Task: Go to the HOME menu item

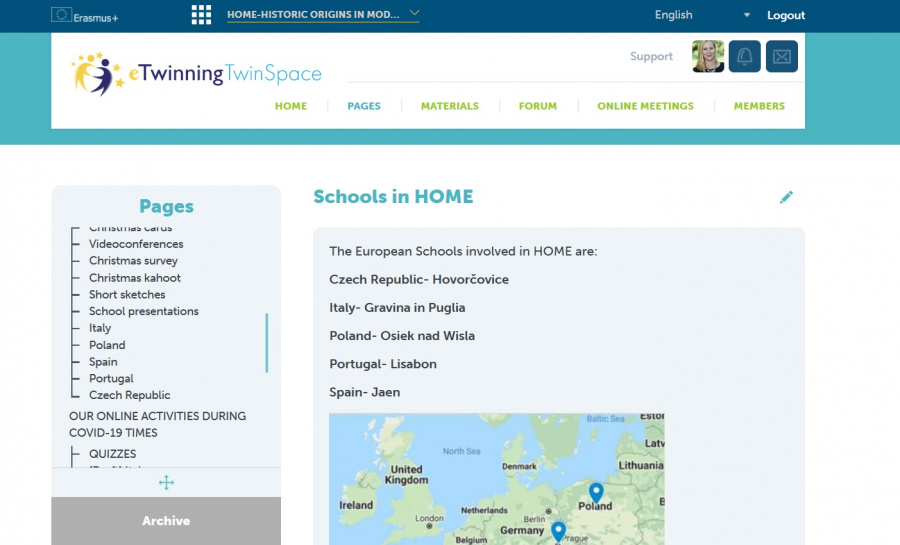Action: click(x=291, y=106)
